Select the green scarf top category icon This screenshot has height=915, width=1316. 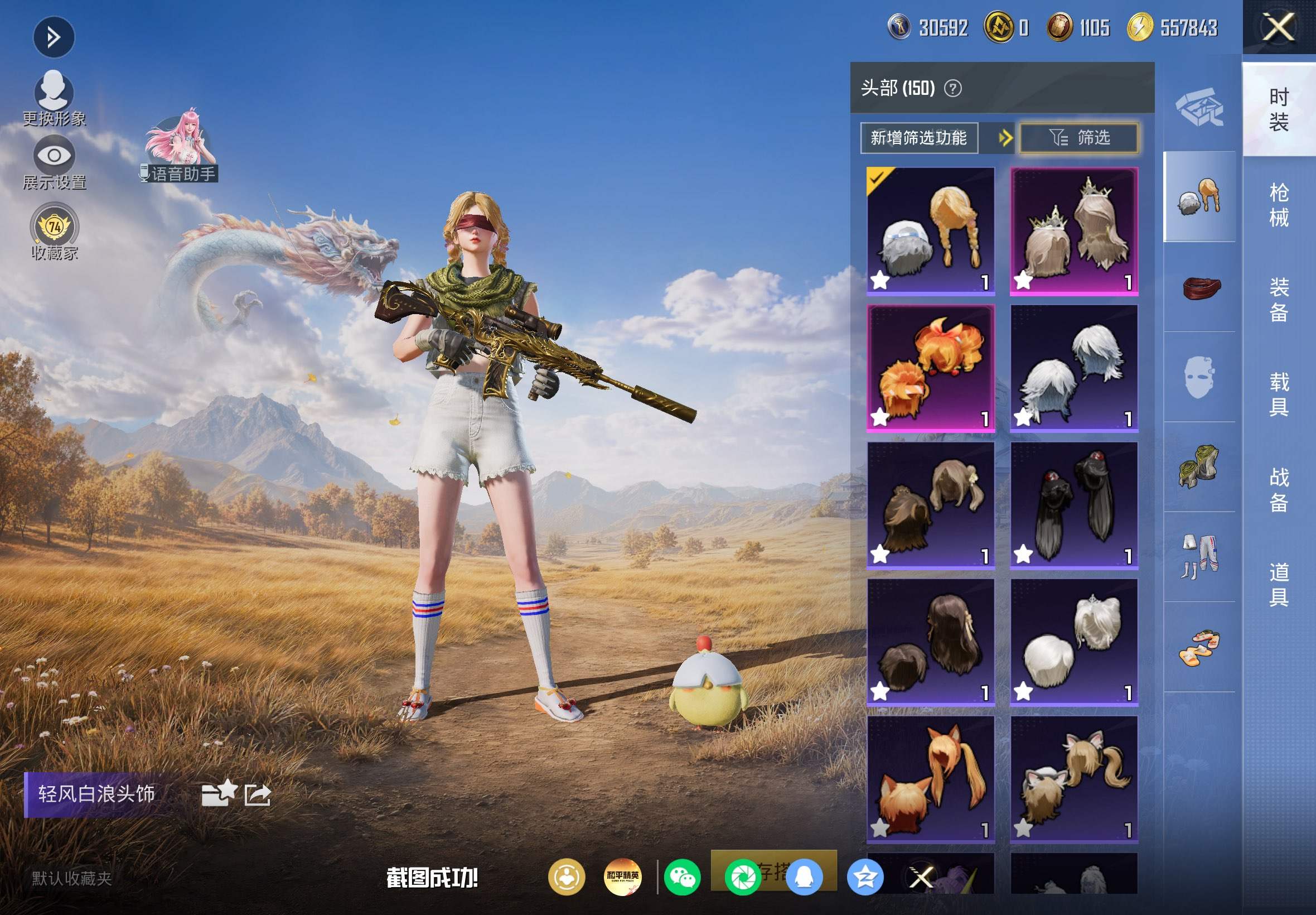[x=1199, y=466]
